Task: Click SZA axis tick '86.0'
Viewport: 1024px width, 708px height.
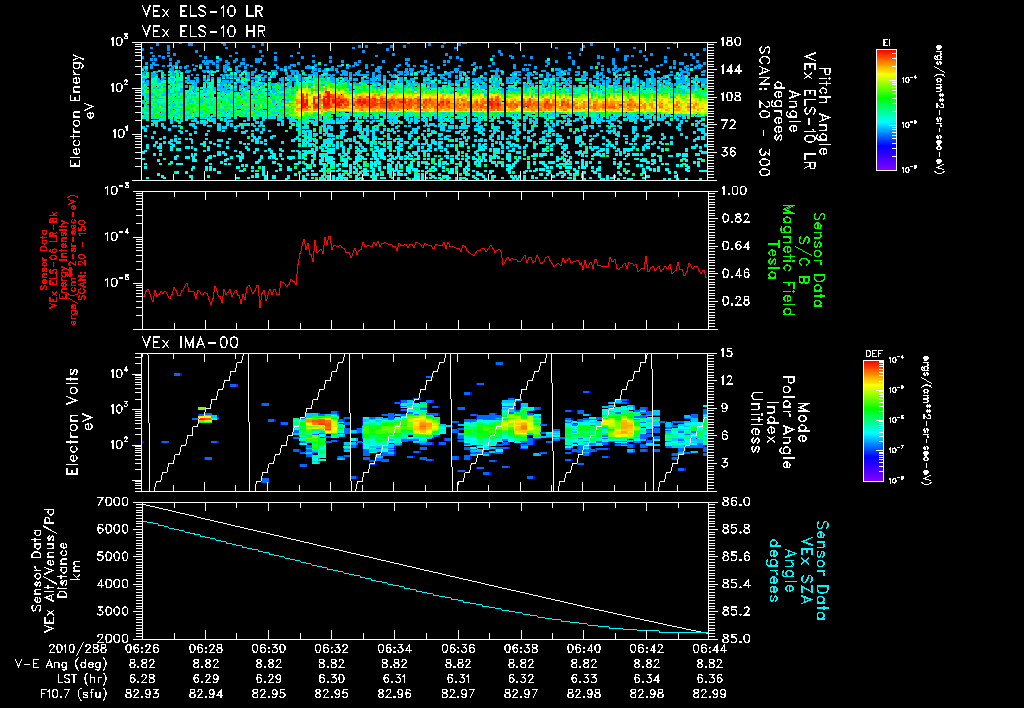Action: (x=736, y=502)
